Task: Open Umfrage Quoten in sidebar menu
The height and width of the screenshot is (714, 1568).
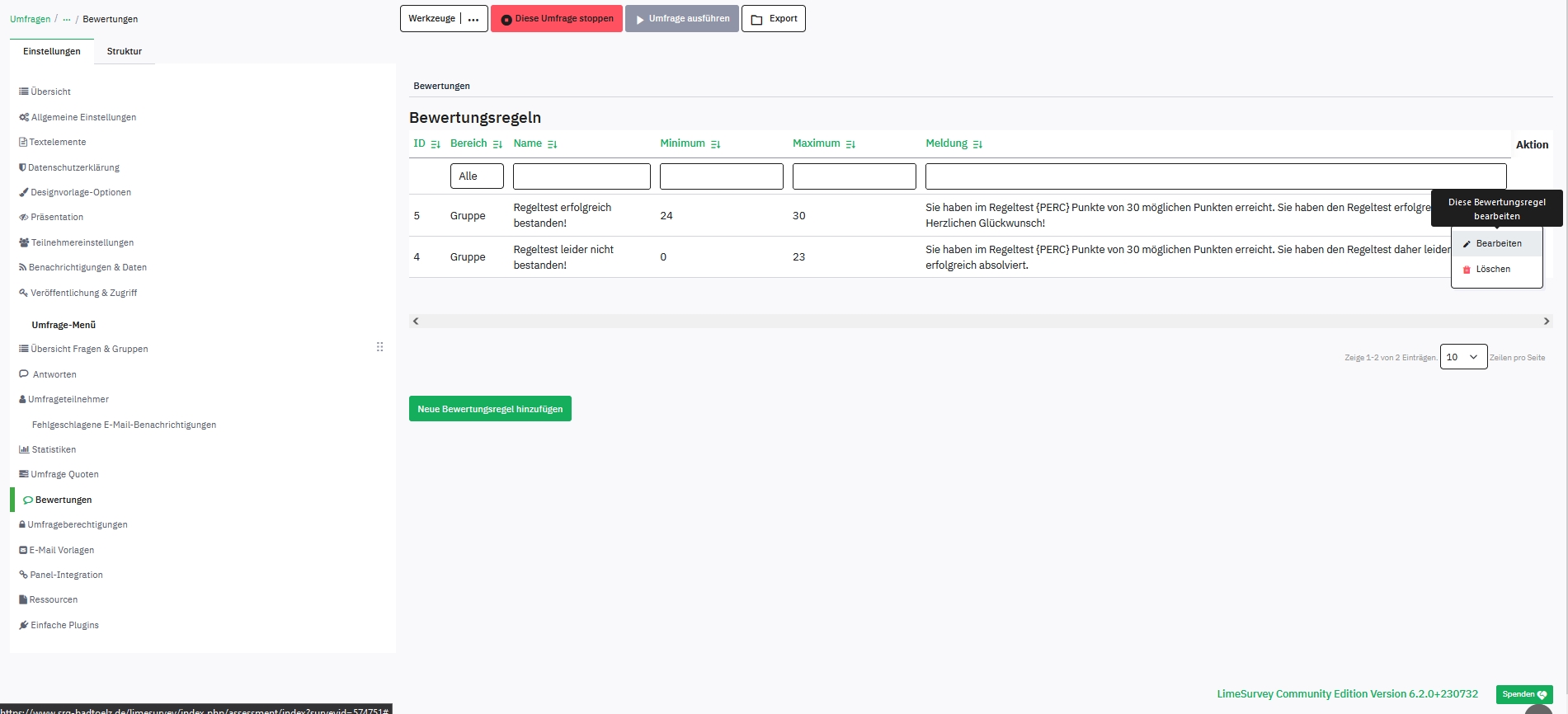Action: pos(64,475)
